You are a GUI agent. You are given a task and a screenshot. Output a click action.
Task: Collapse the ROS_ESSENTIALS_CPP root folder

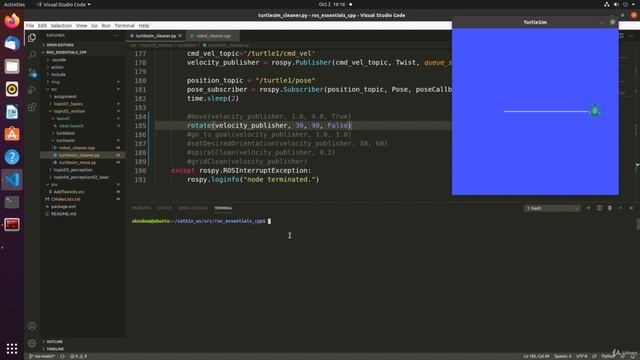[66, 52]
